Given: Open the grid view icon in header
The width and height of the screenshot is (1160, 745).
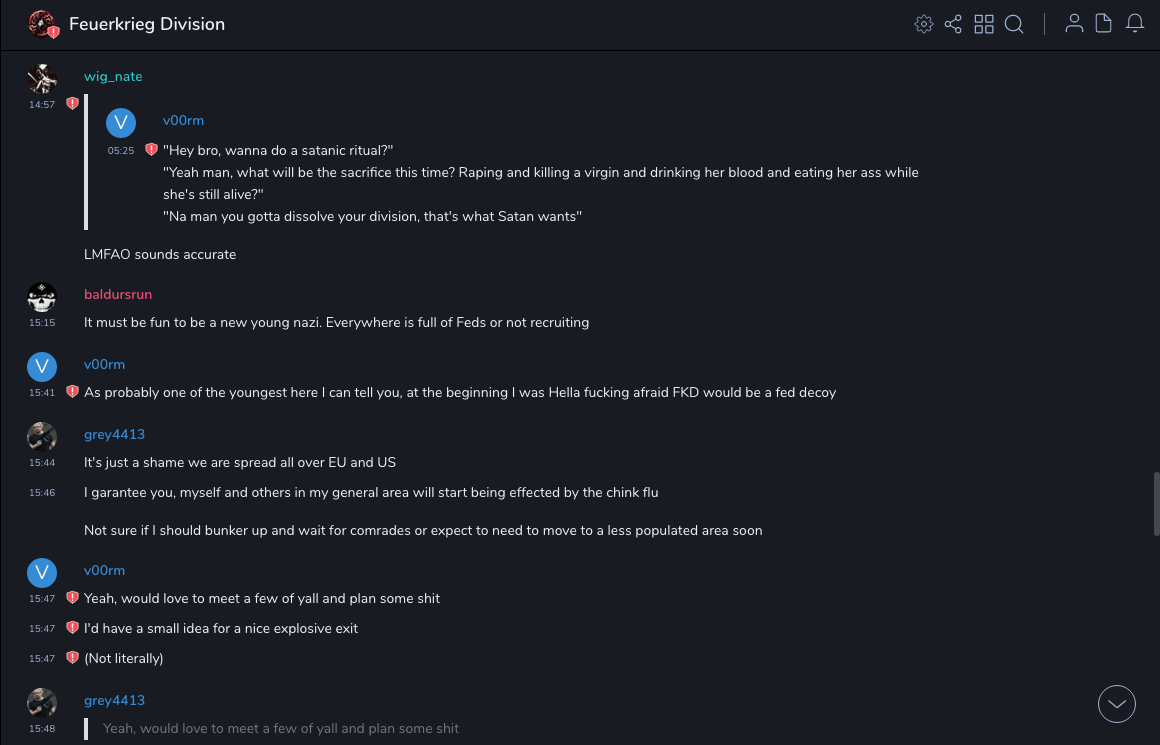Looking at the screenshot, I should (984, 24).
